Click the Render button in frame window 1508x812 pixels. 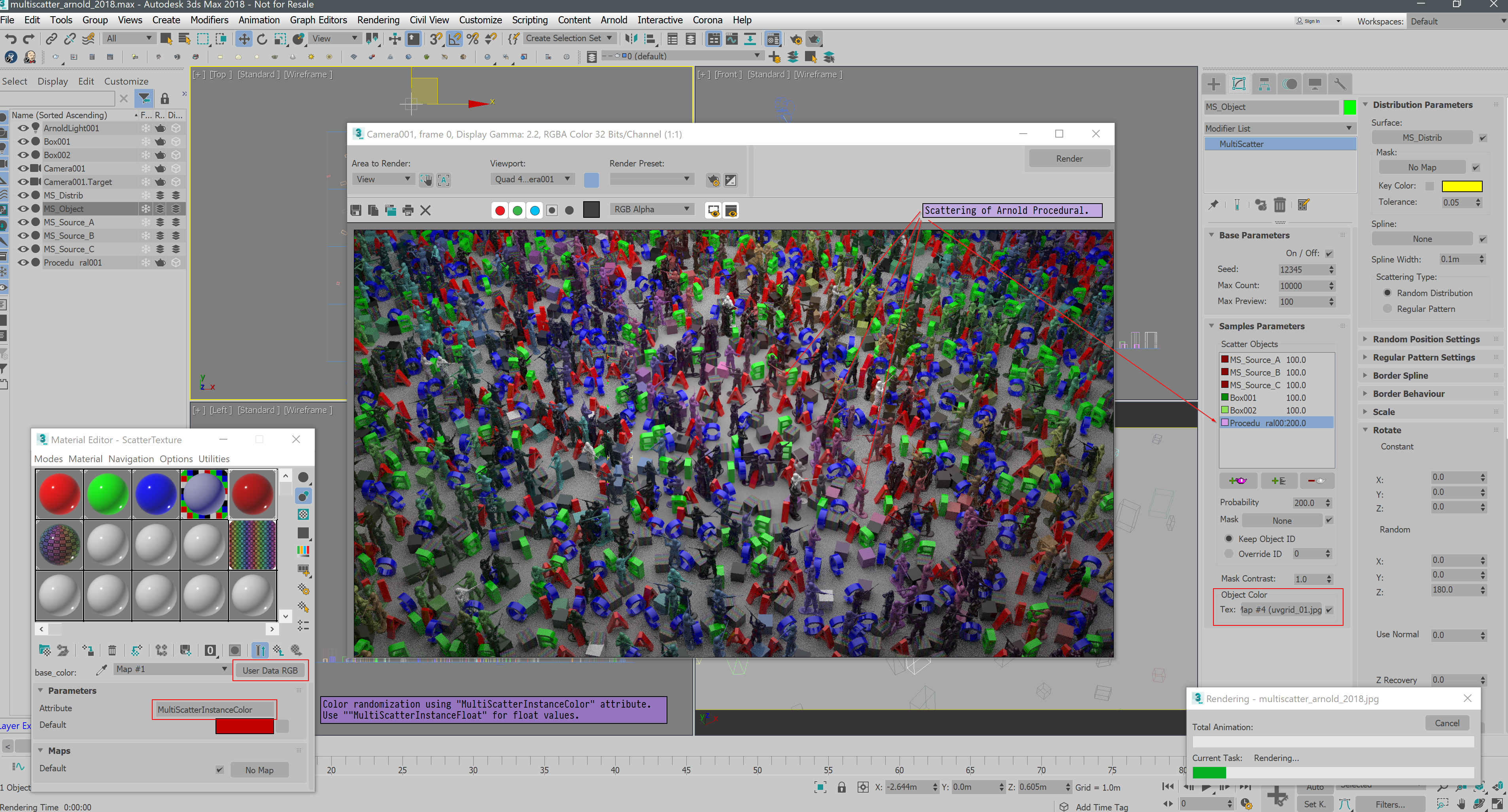1069,159
